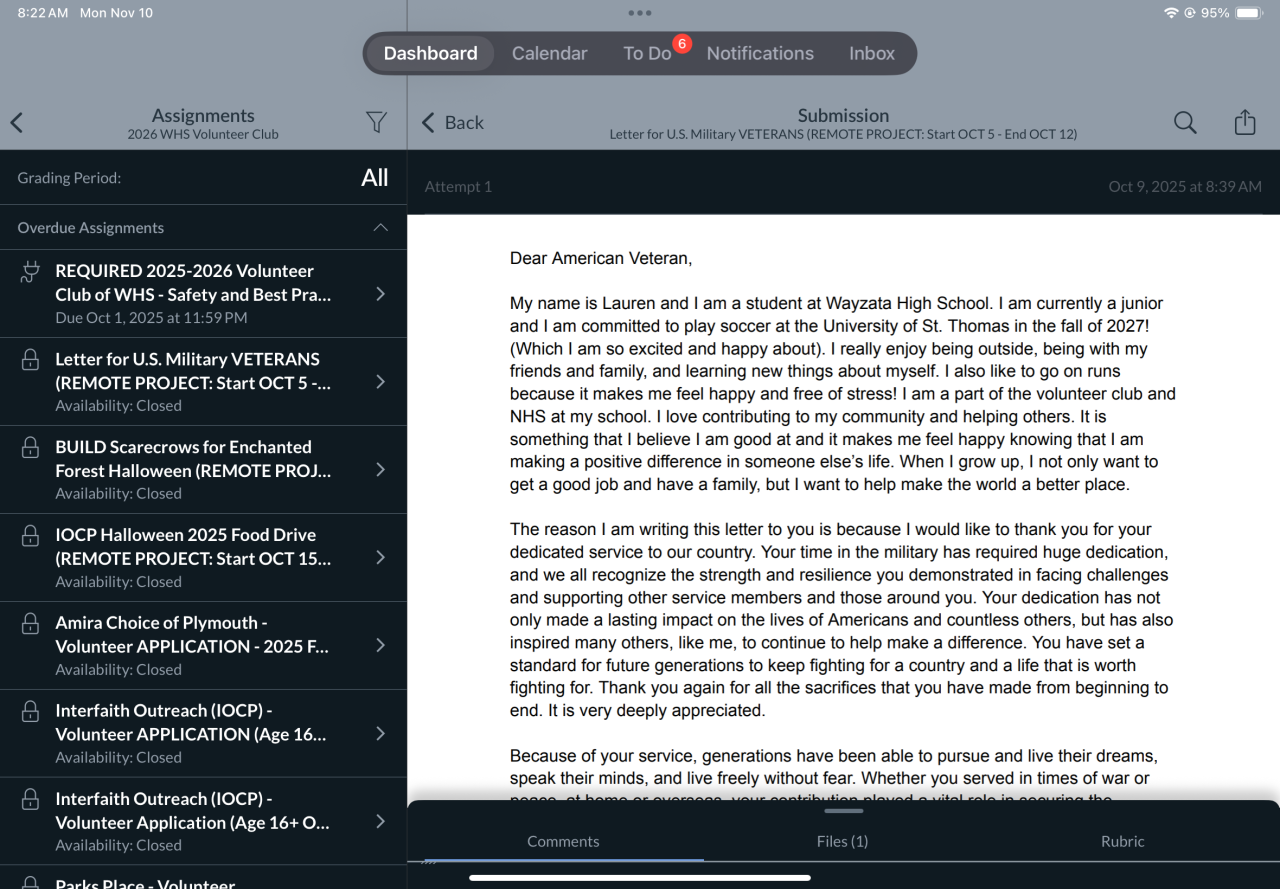Image resolution: width=1280 pixels, height=889 pixels.
Task: Click lock icon on Interfaith Outreach APPLICATION (Age 16...)
Action: (x=30, y=712)
